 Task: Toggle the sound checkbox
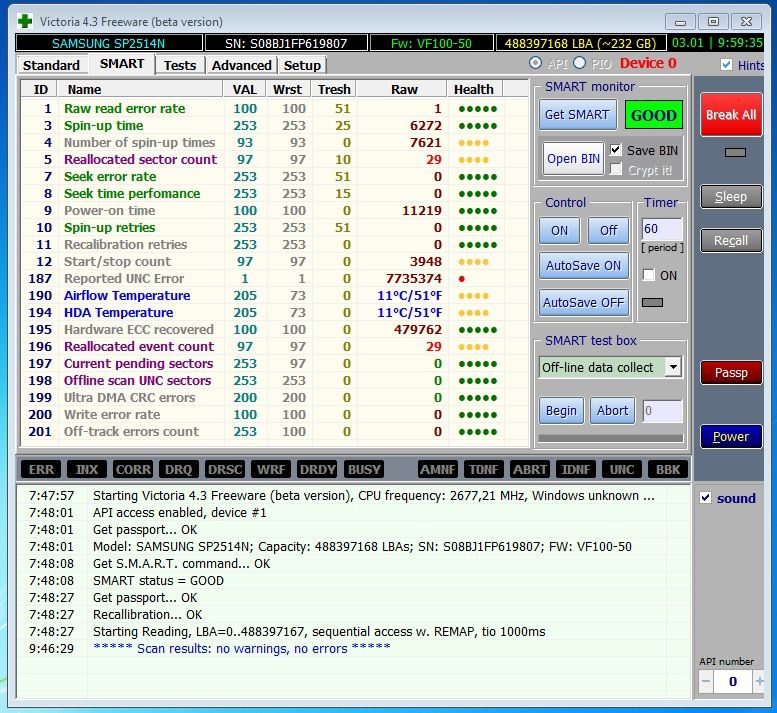(x=706, y=497)
